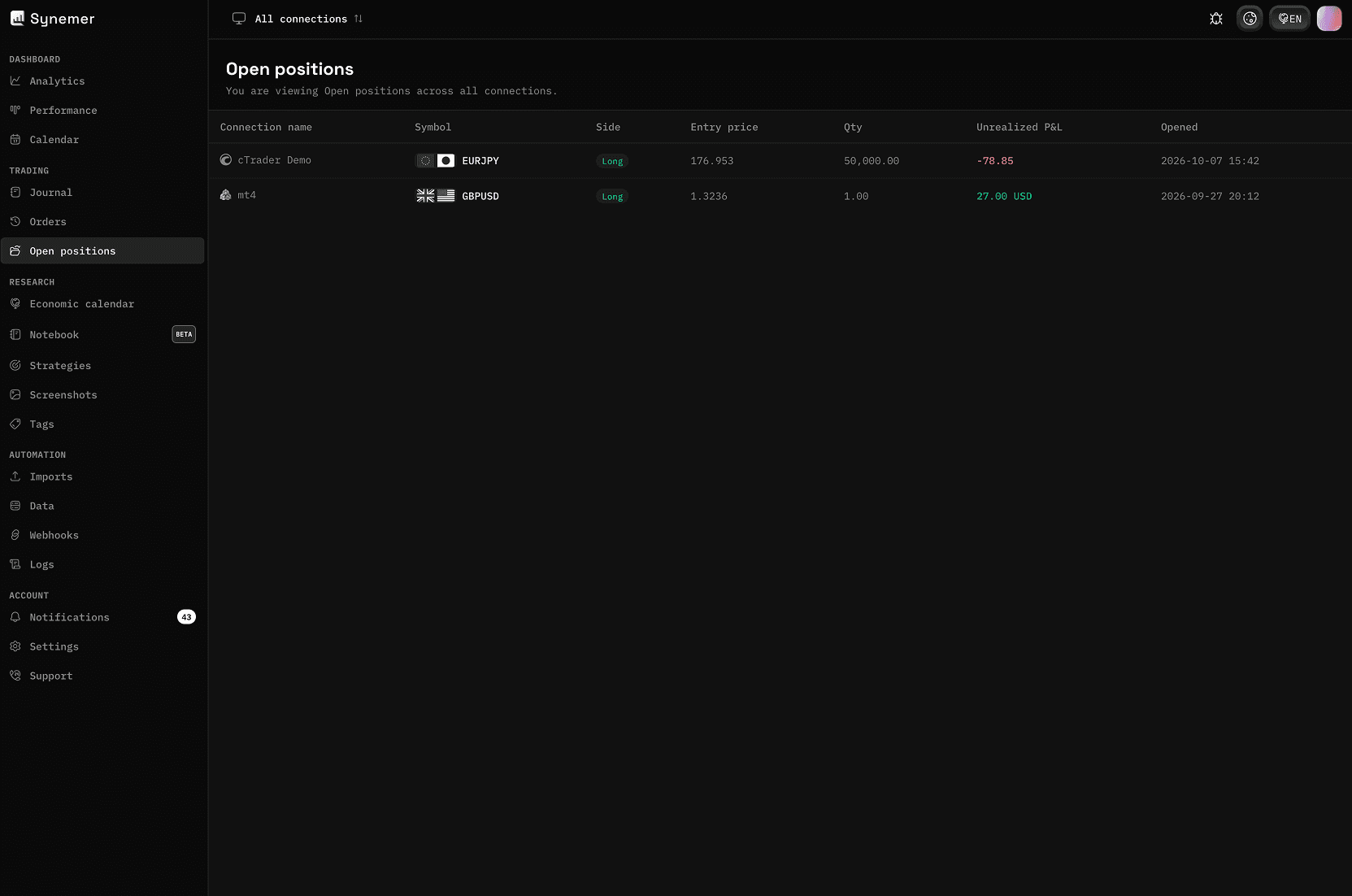Click the 176.953 entry price
Screen dimensions: 1352x896
coord(712,161)
